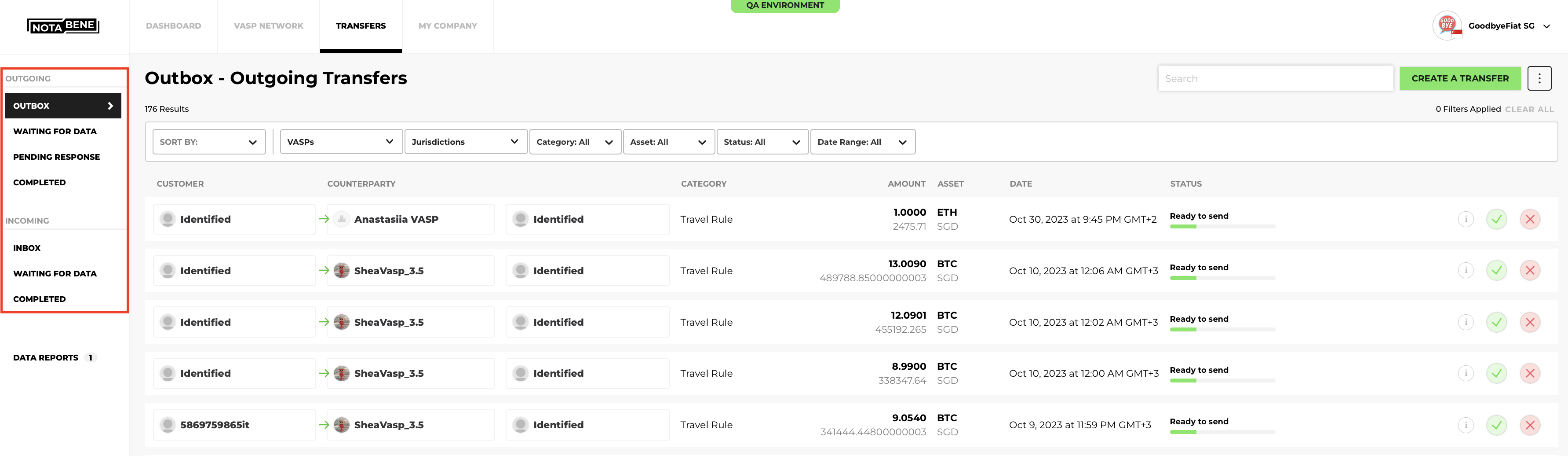Viewport: 1568px width, 456px height.
Task: Click the customer 5869759865it cell
Action: point(234,425)
